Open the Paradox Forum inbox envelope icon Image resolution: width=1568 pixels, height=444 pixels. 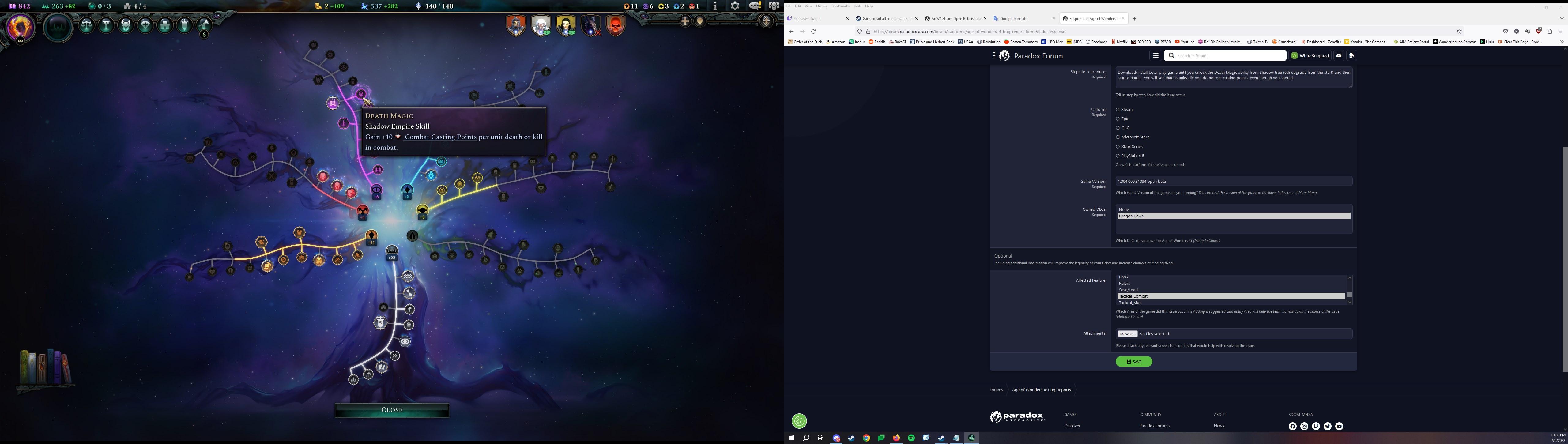[x=1339, y=55]
